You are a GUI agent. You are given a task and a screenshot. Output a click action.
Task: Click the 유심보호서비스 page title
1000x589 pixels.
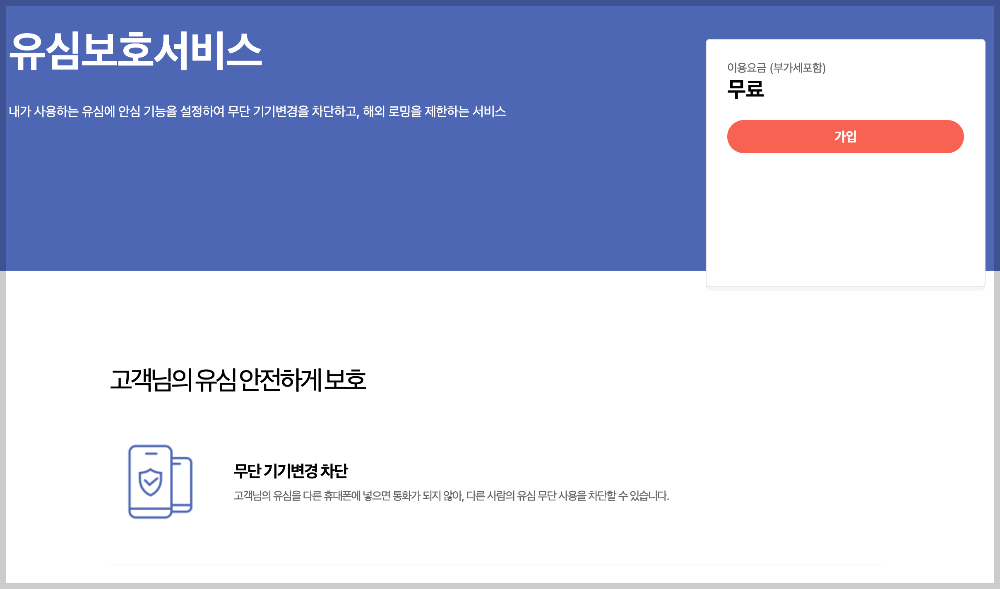coord(135,50)
